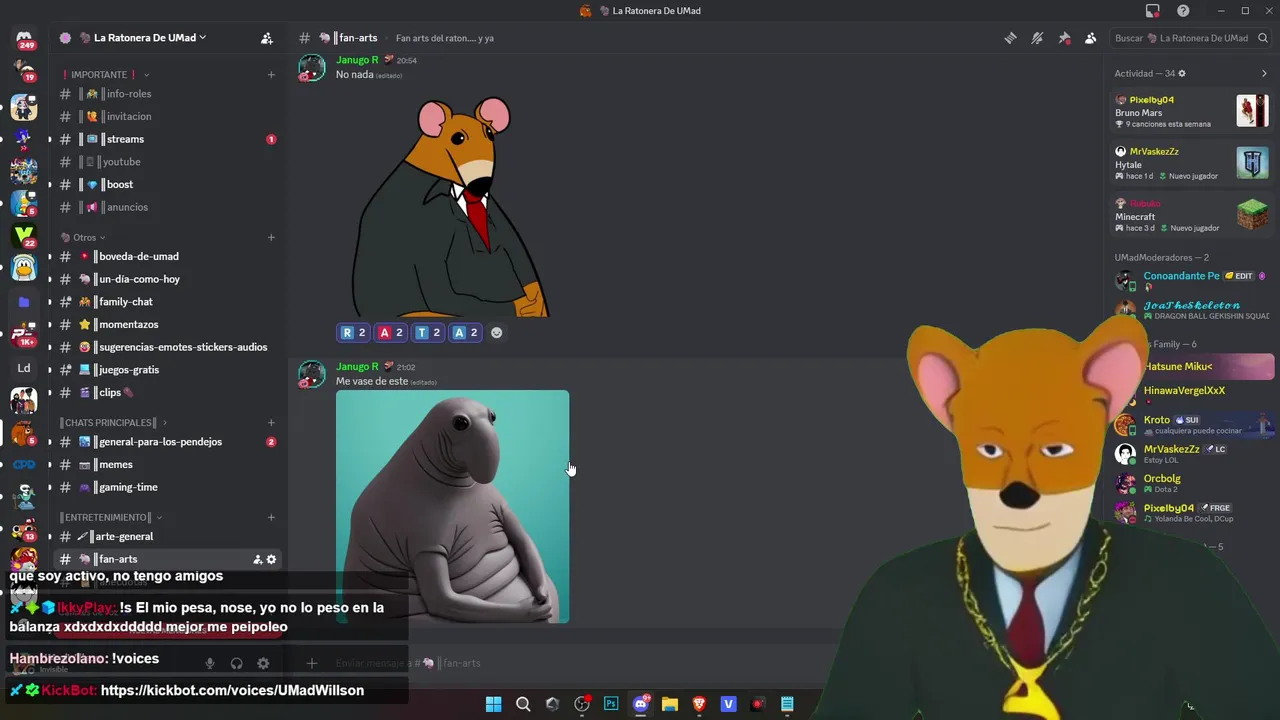Open the arte-general channel
Viewport: 1280px width, 720px height.
coord(167,537)
